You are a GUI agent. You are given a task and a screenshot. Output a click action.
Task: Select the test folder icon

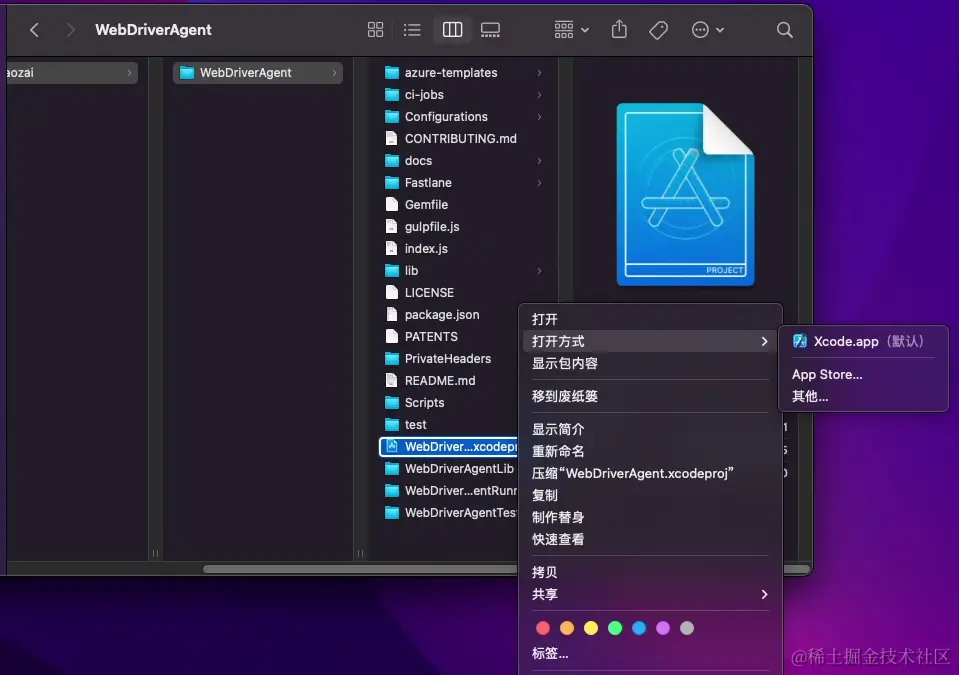pos(392,425)
